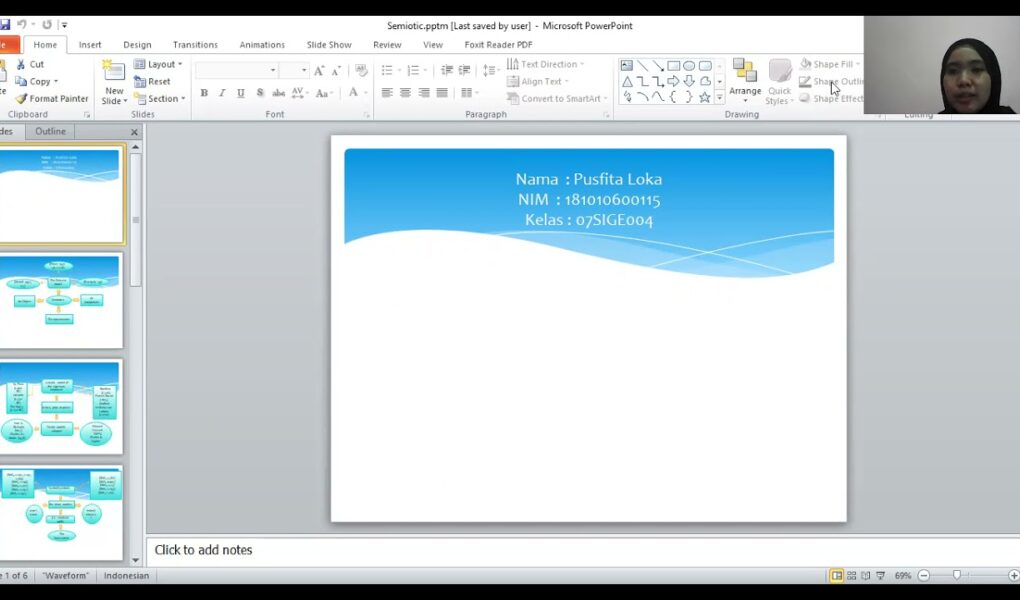Click Indonesian language button in status bar
The image size is (1020, 600).
pos(126,576)
